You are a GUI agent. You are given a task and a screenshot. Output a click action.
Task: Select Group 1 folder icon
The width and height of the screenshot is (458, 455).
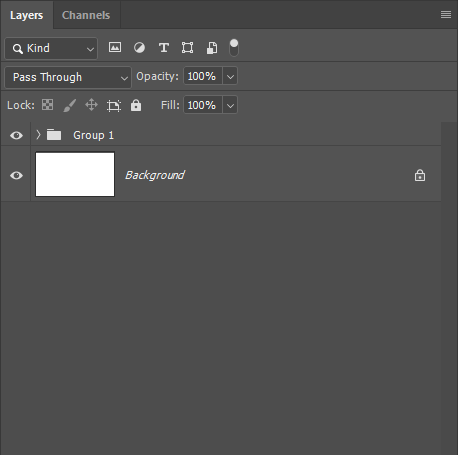tap(54, 135)
